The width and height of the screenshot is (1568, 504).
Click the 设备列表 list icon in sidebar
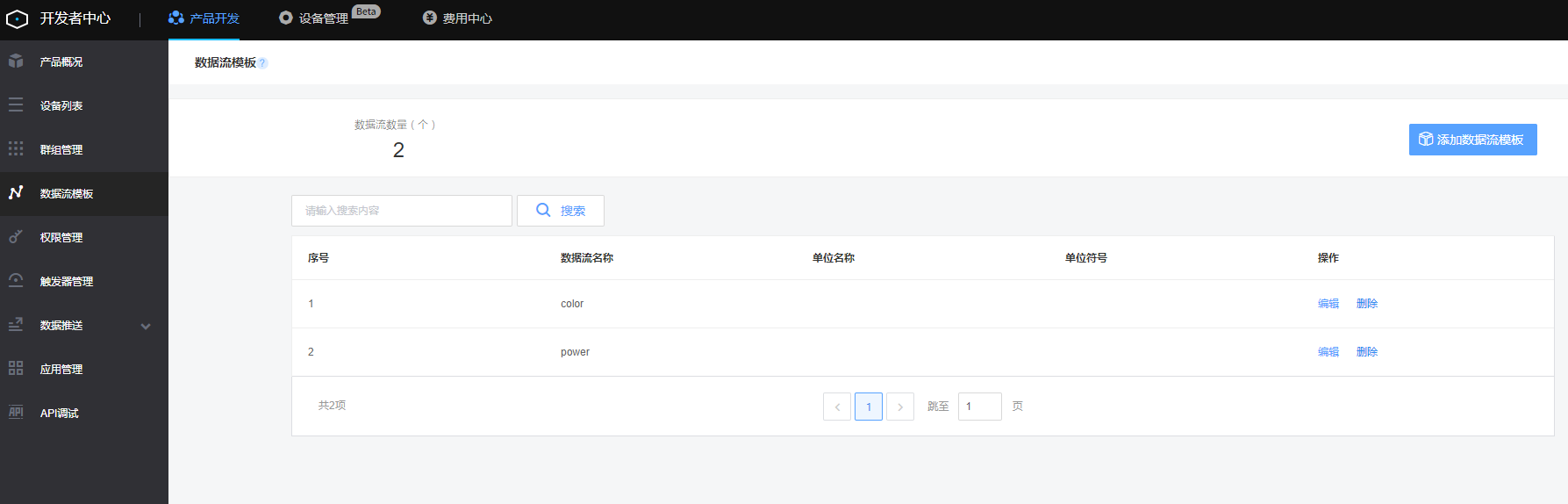16,105
